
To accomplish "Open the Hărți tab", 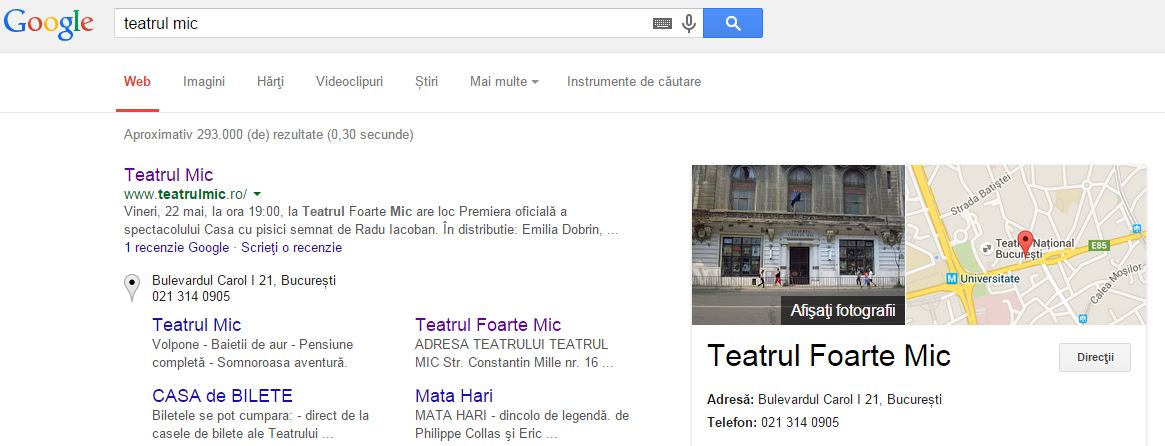I will pyautogui.click(x=270, y=82).
